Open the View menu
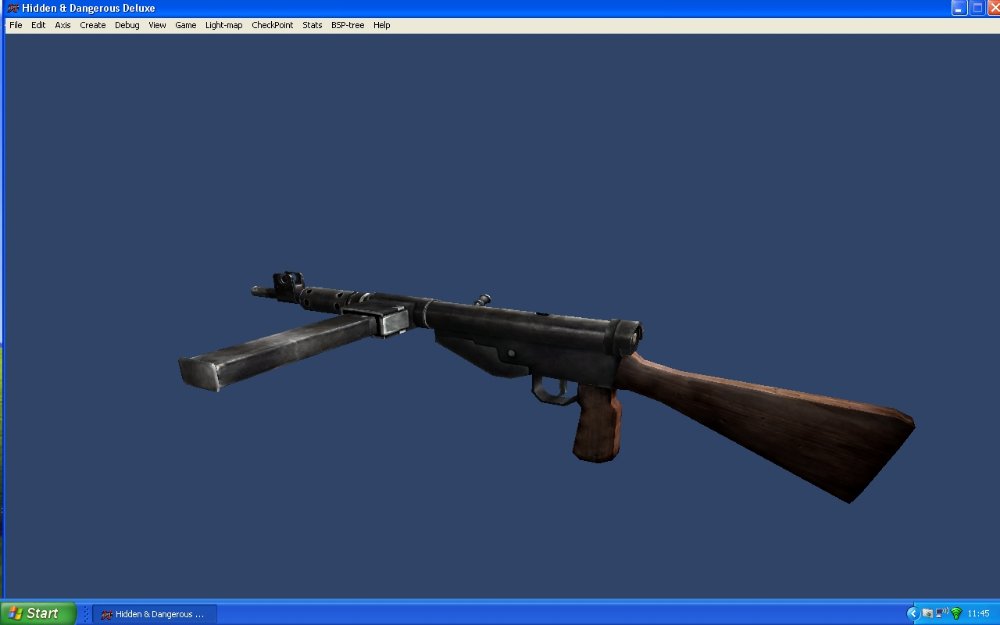Viewport: 1000px width, 625px height. [x=157, y=25]
